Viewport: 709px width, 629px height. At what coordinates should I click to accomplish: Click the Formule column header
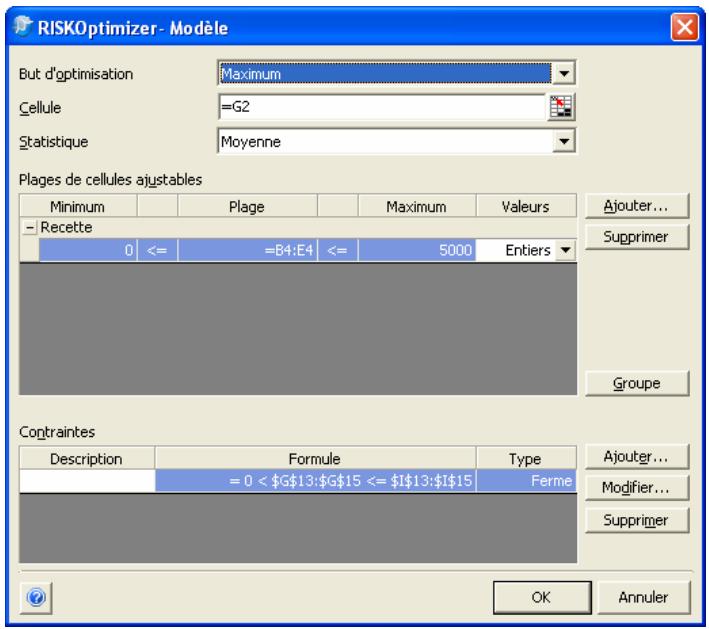point(315,459)
